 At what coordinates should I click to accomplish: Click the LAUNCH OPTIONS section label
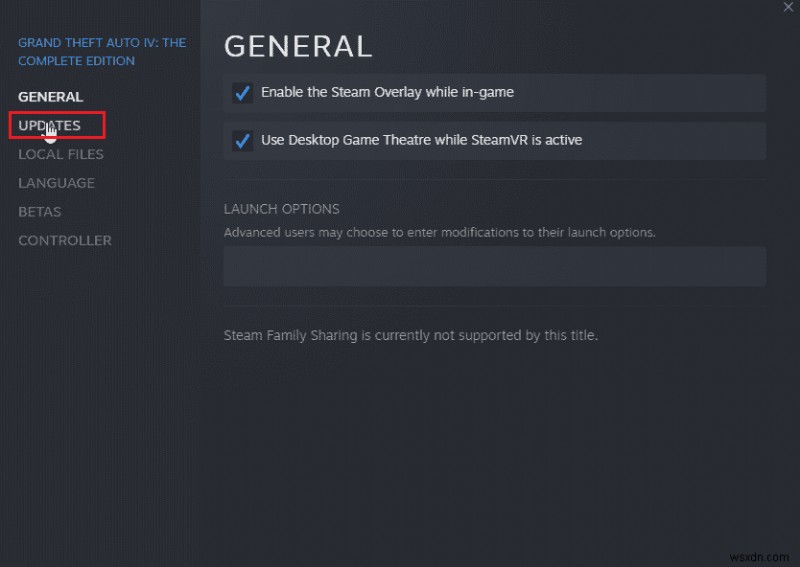click(x=281, y=209)
